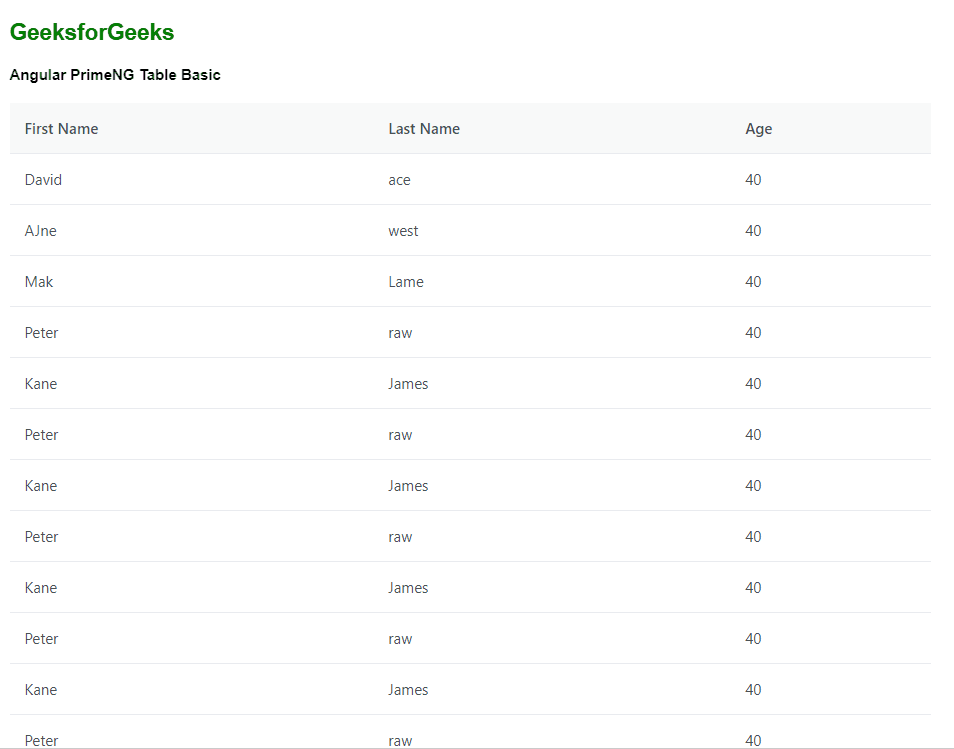Click the age value in Mak's row
Image resolution: width=954 pixels, height=749 pixels.
click(753, 282)
